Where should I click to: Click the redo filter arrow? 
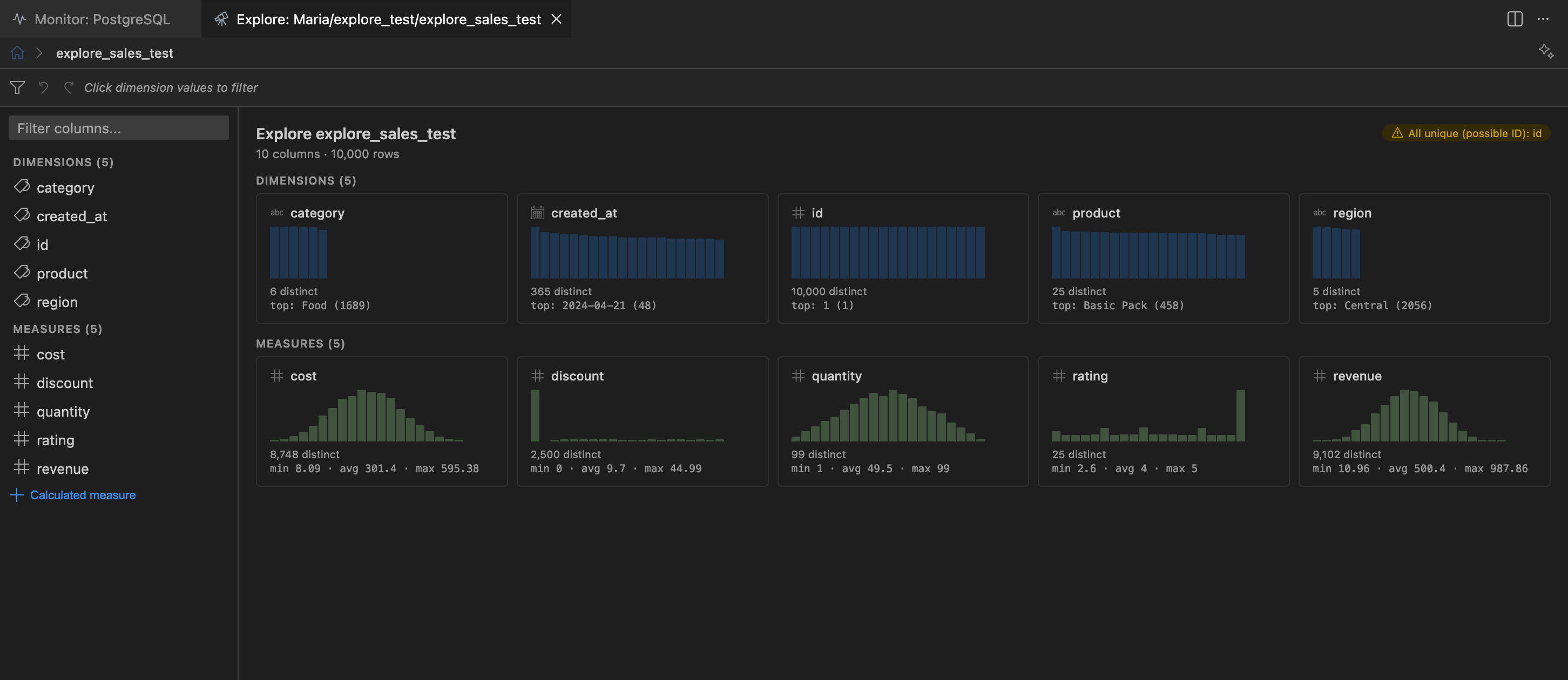tap(69, 87)
